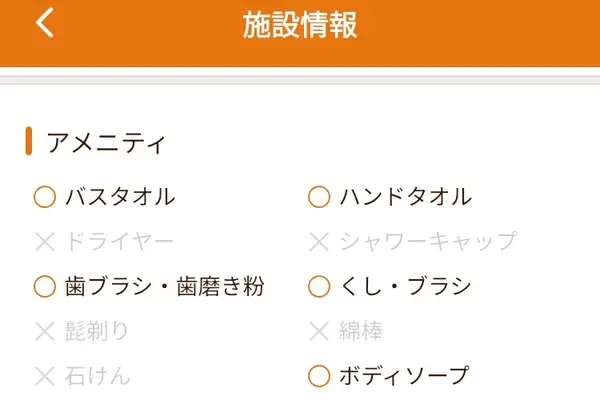
Task: Select the バスタオル amenity label
Action: 119,197
